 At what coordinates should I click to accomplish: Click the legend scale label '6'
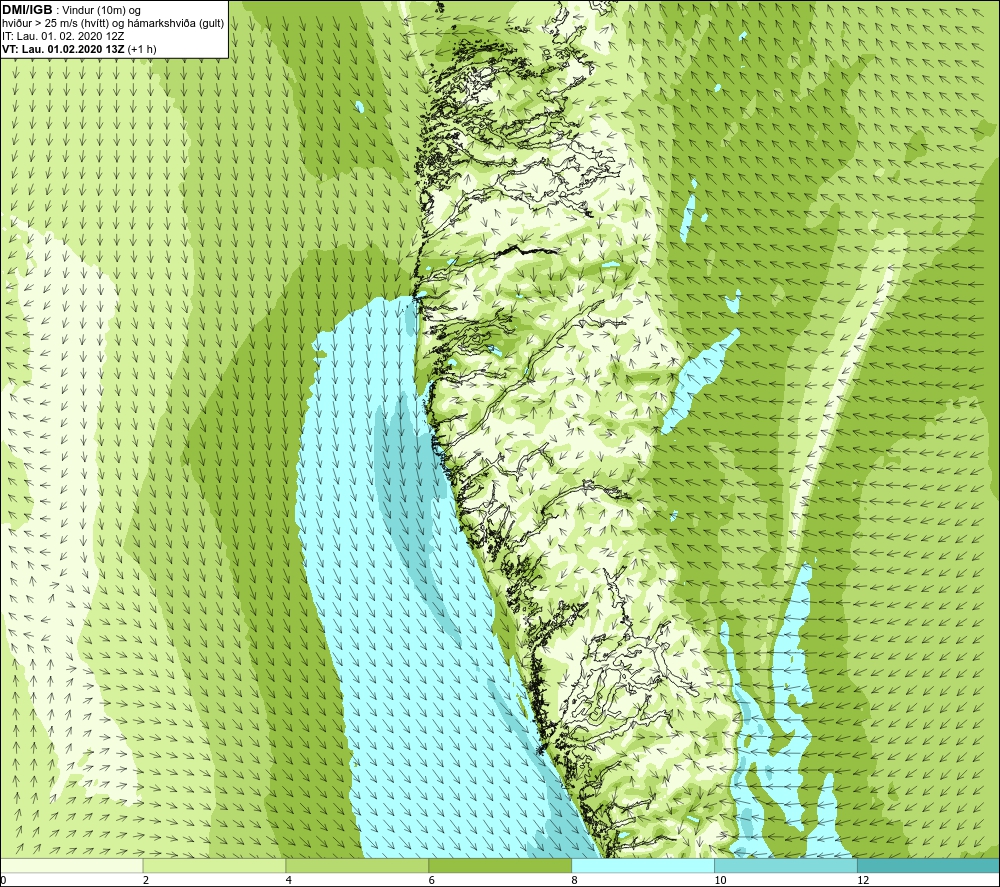click(x=432, y=880)
